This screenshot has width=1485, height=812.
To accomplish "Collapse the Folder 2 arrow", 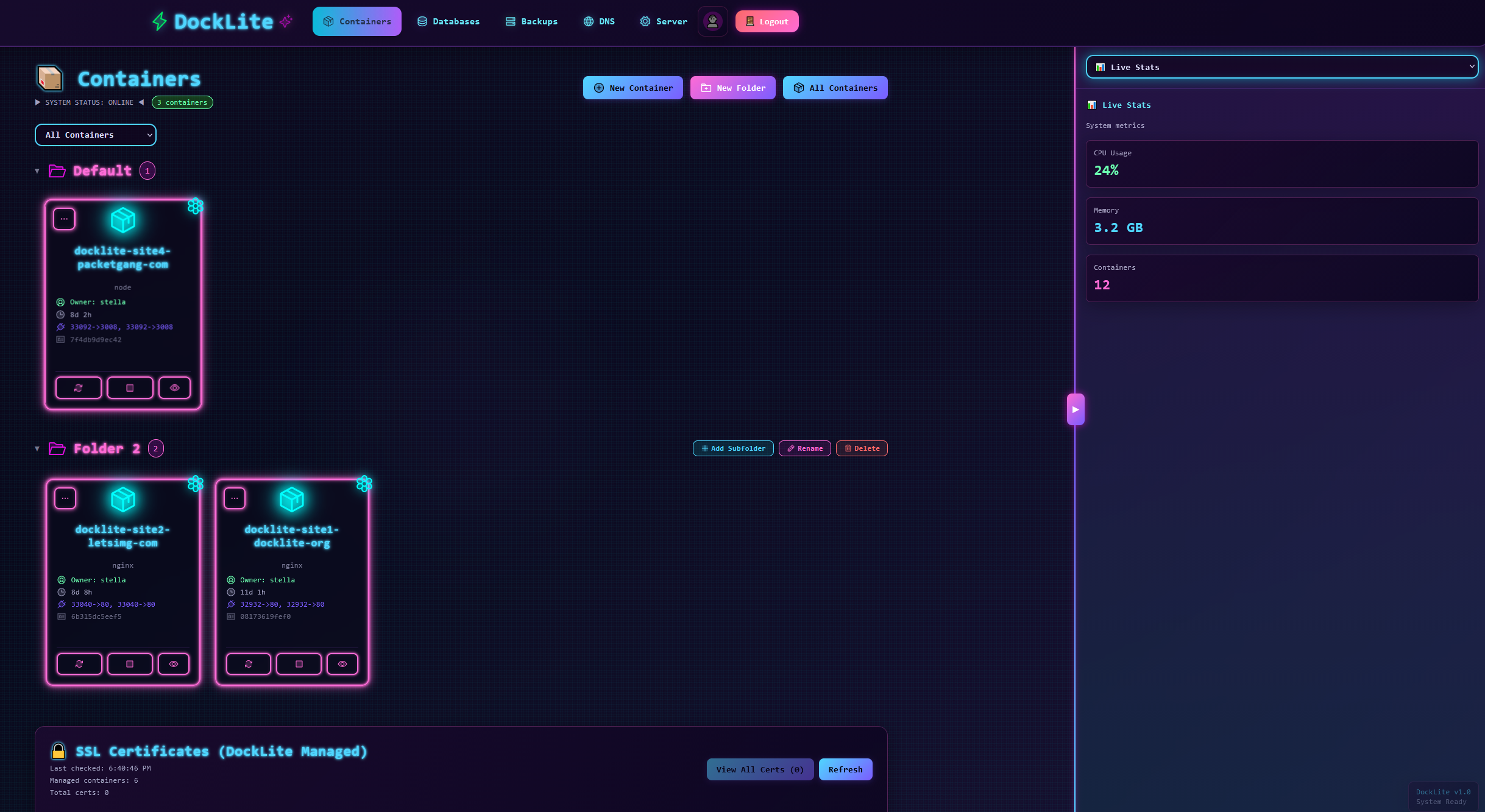I will (37, 449).
